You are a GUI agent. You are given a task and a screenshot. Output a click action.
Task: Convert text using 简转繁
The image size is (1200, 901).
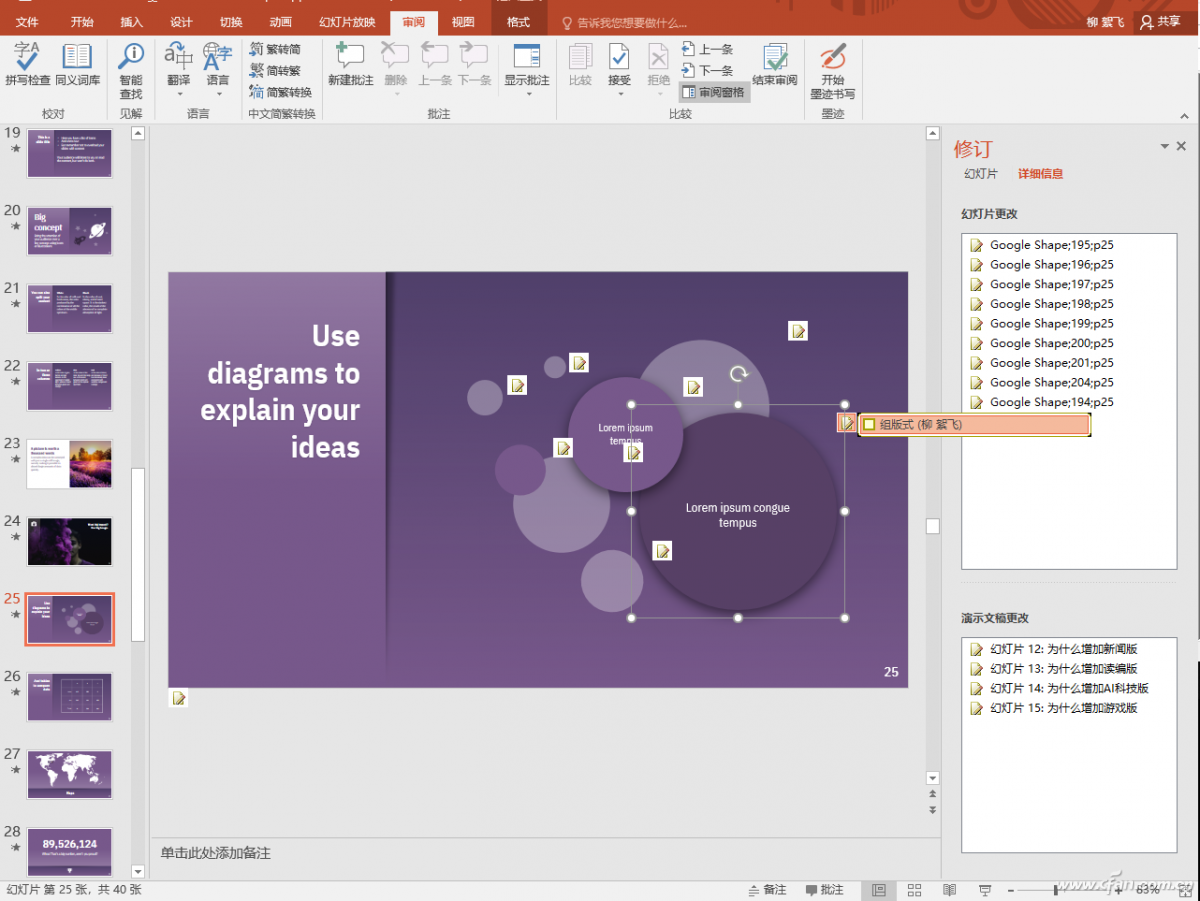pos(275,70)
